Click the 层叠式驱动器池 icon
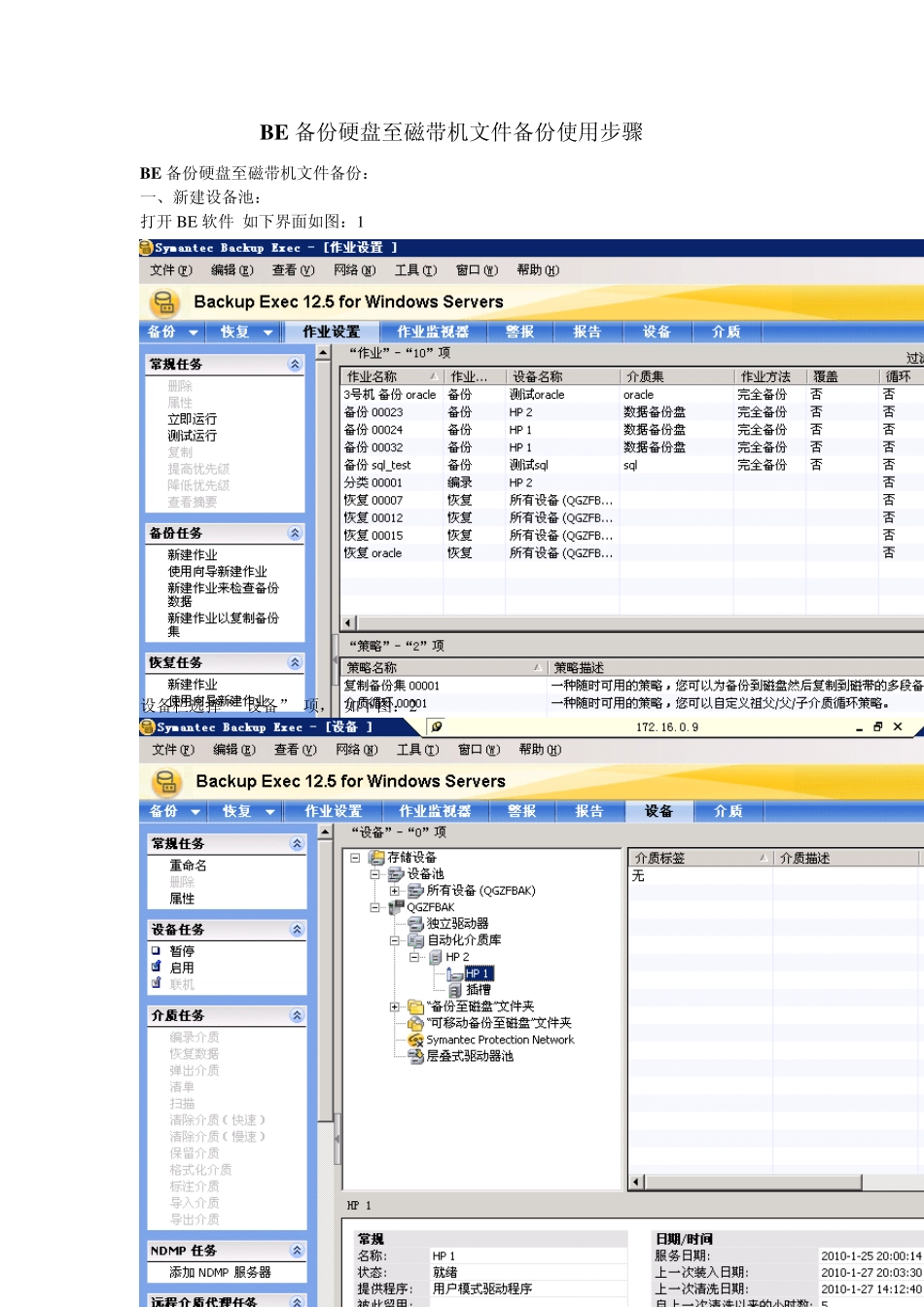Image resolution: width=924 pixels, height=1307 pixels. [x=415, y=1056]
